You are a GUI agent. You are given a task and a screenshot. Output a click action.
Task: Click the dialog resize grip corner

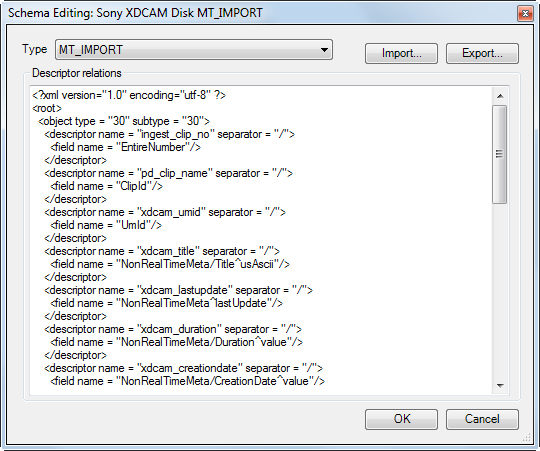pos(527,437)
